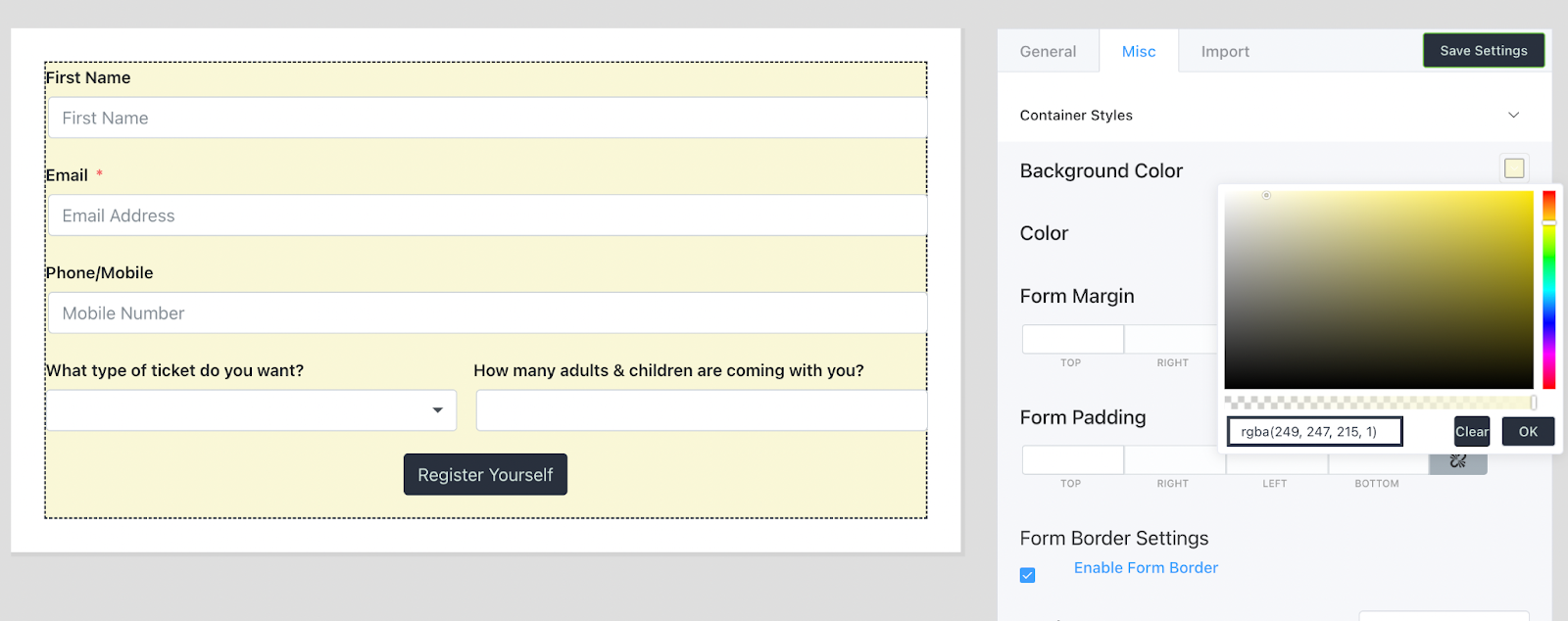Screen dimensions: 1568x621
Task: Focus the Mobile Number field
Action: 487,313
